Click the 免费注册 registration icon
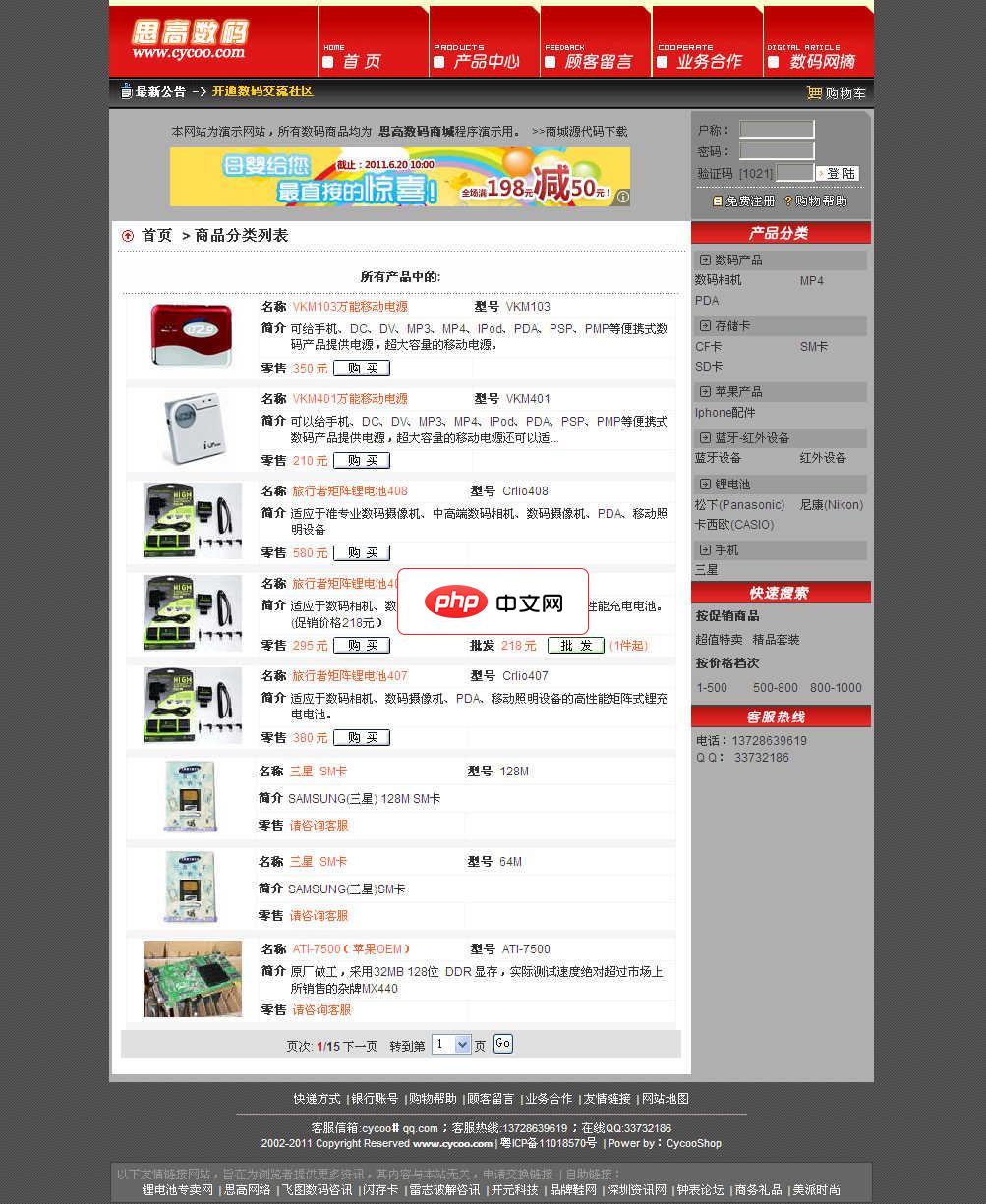986x1204 pixels. pos(718,201)
